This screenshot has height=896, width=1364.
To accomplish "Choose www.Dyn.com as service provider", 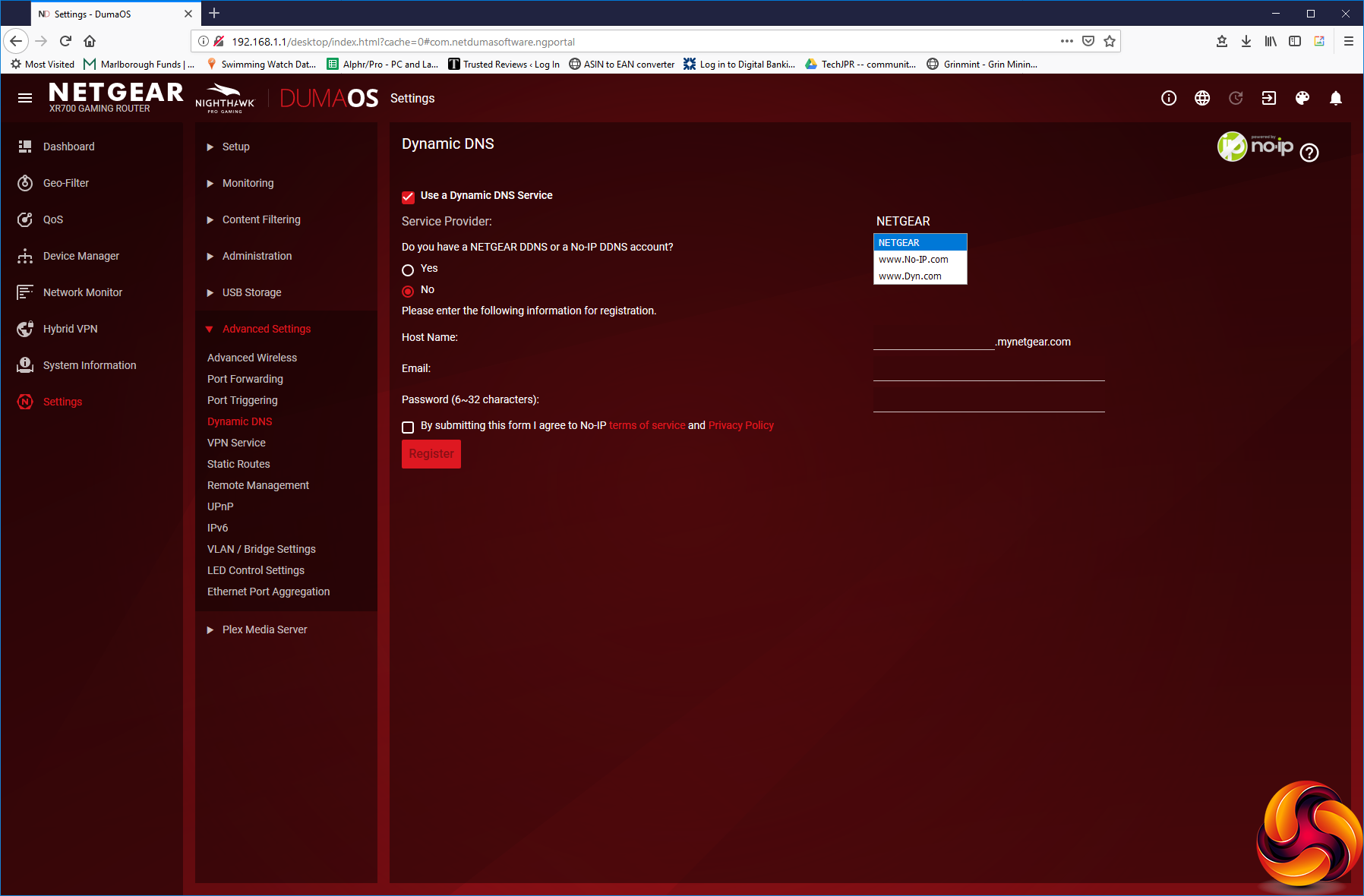I will click(x=920, y=276).
